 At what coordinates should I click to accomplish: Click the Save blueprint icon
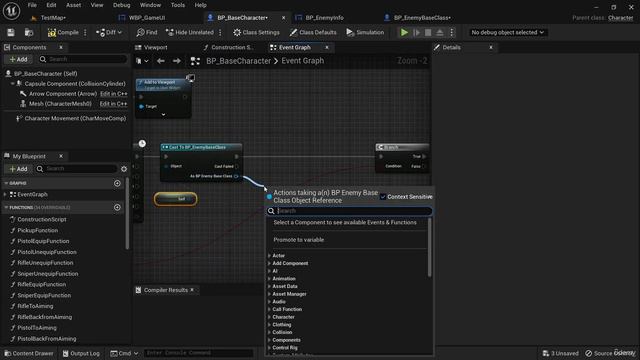coord(11,32)
